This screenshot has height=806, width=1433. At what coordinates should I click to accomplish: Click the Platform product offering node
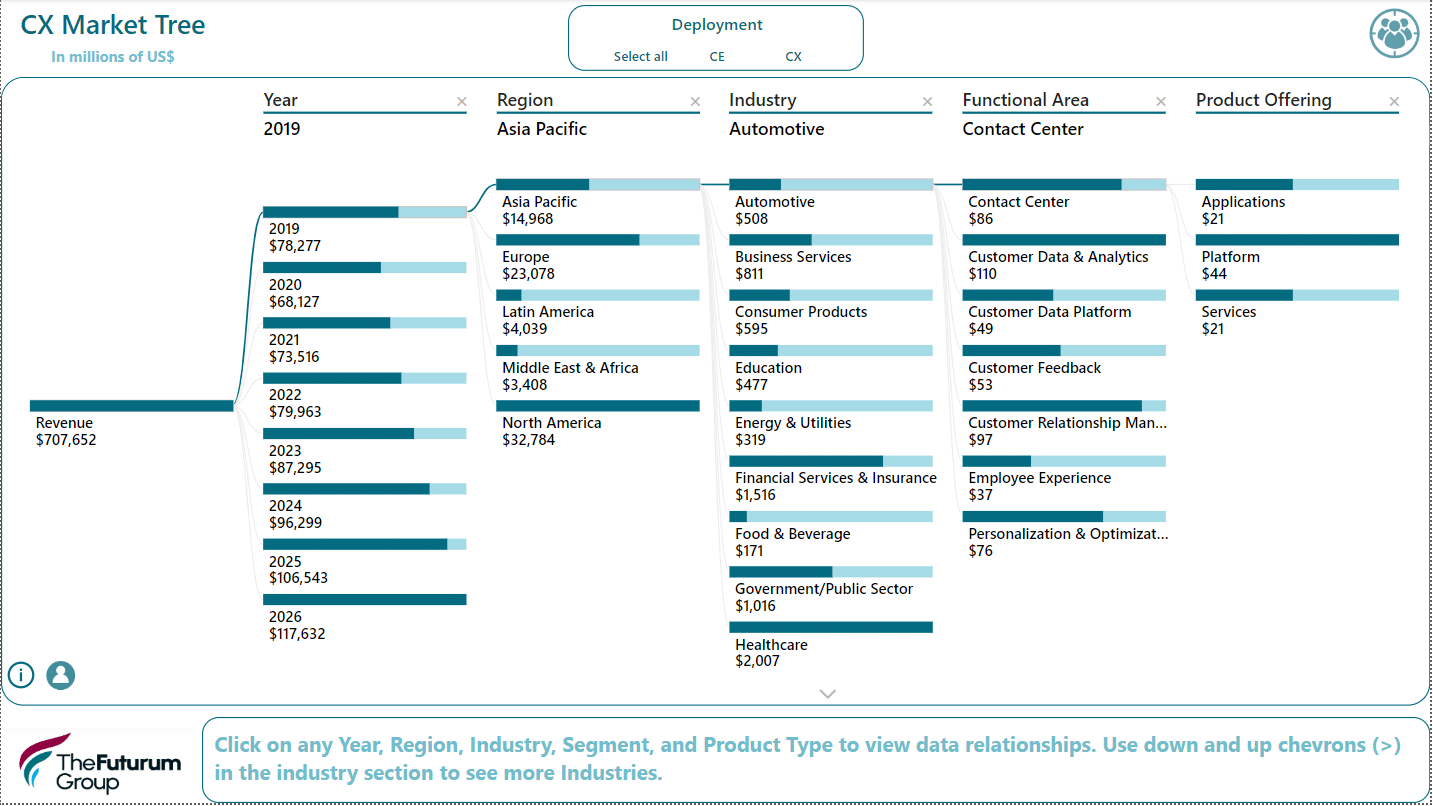click(x=1297, y=240)
